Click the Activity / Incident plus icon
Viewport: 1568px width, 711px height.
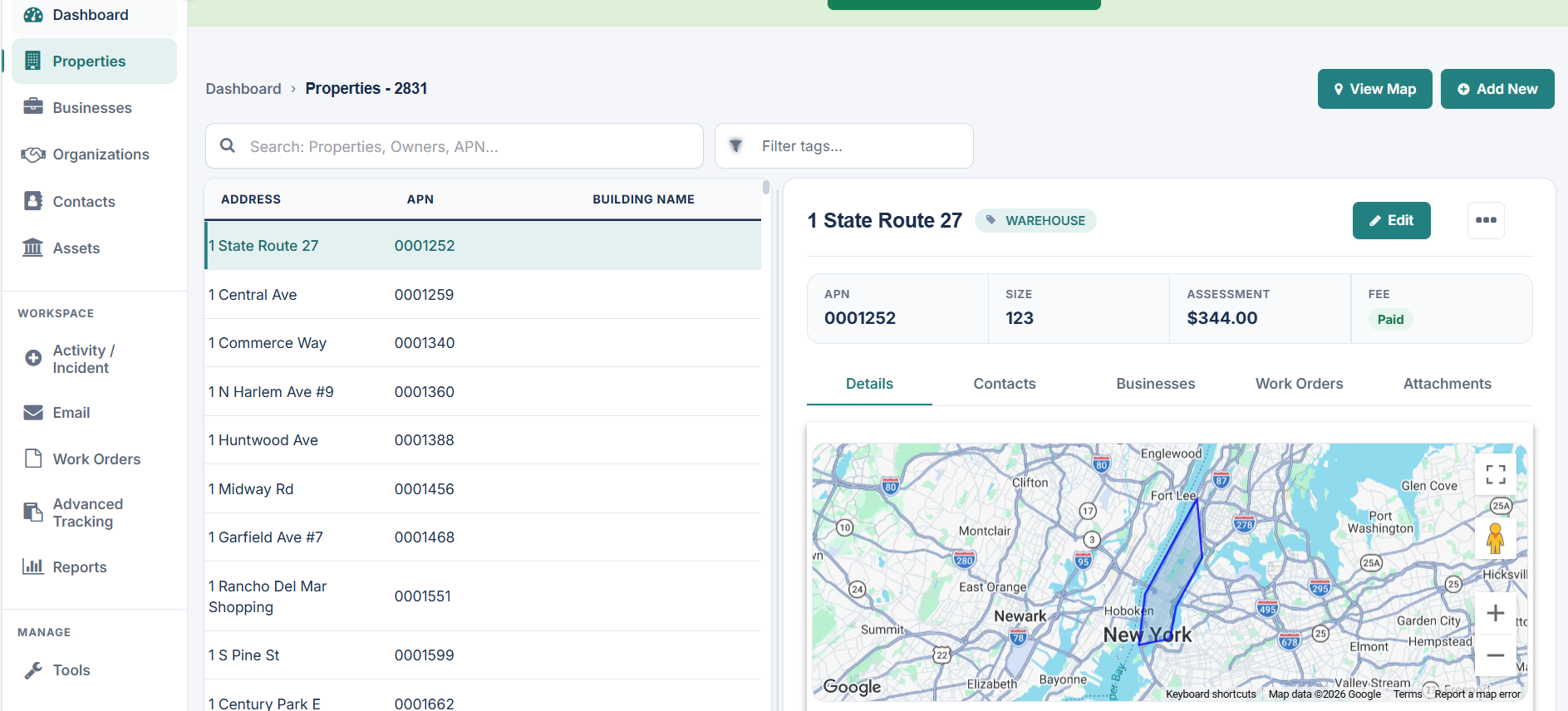coord(33,358)
